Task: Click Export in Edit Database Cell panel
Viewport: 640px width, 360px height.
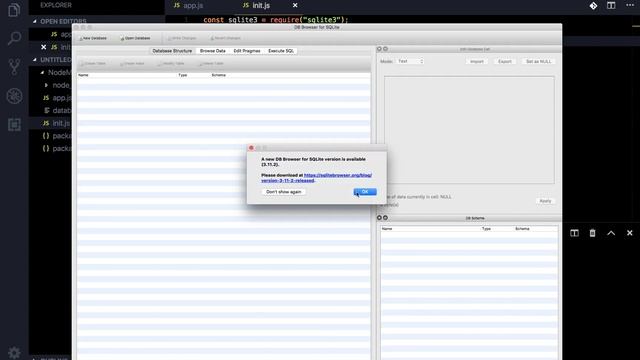Action: tap(504, 61)
